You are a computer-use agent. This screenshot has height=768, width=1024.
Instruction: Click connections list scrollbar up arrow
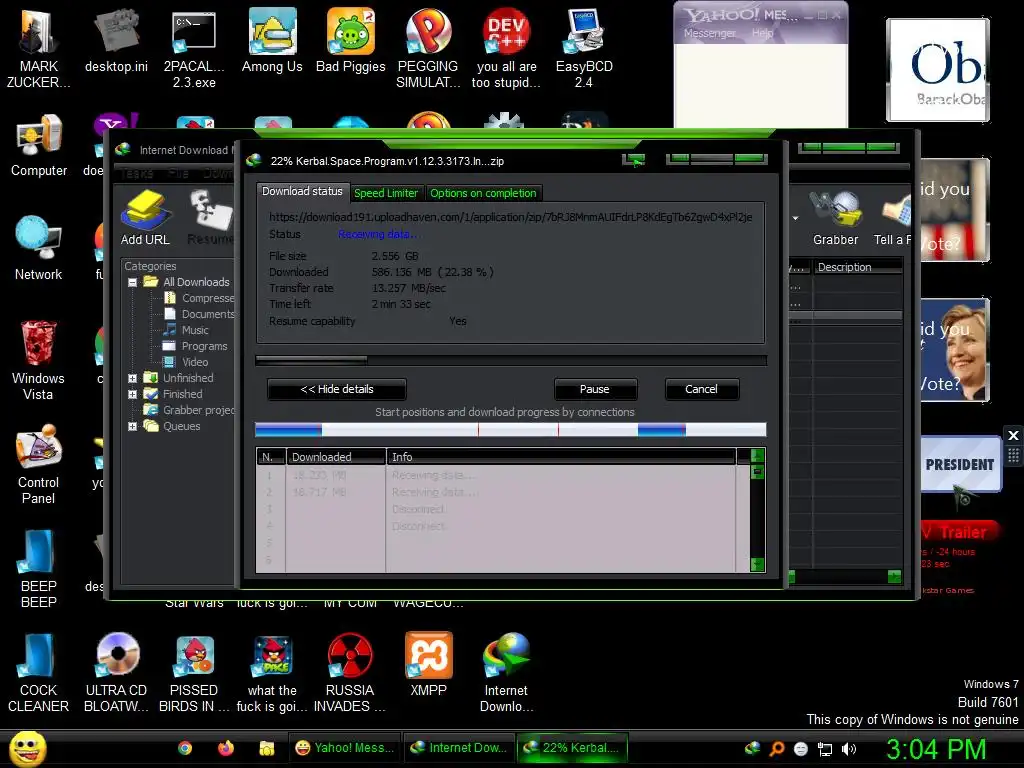[758, 456]
